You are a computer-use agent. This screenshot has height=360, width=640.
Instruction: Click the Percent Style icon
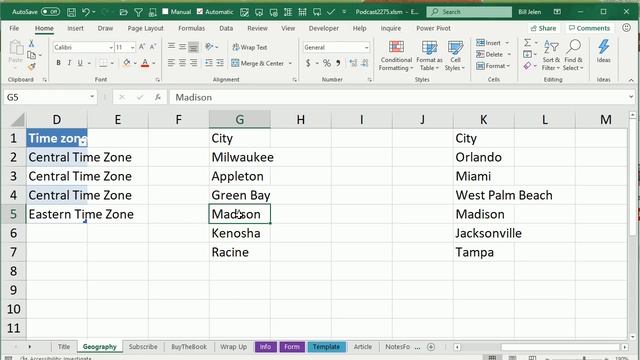click(327, 63)
